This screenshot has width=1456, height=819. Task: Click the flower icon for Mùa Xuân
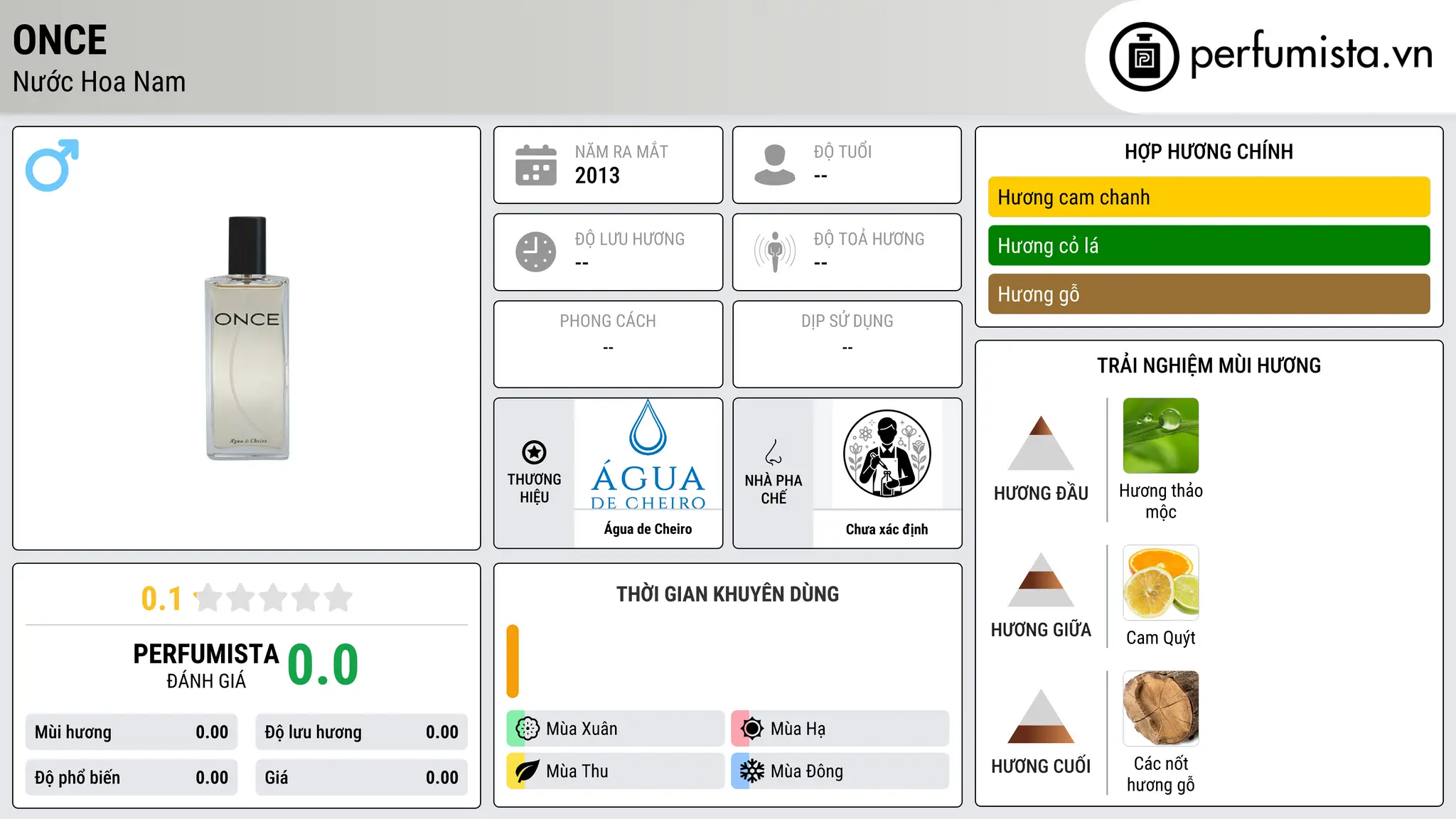pyautogui.click(x=528, y=729)
